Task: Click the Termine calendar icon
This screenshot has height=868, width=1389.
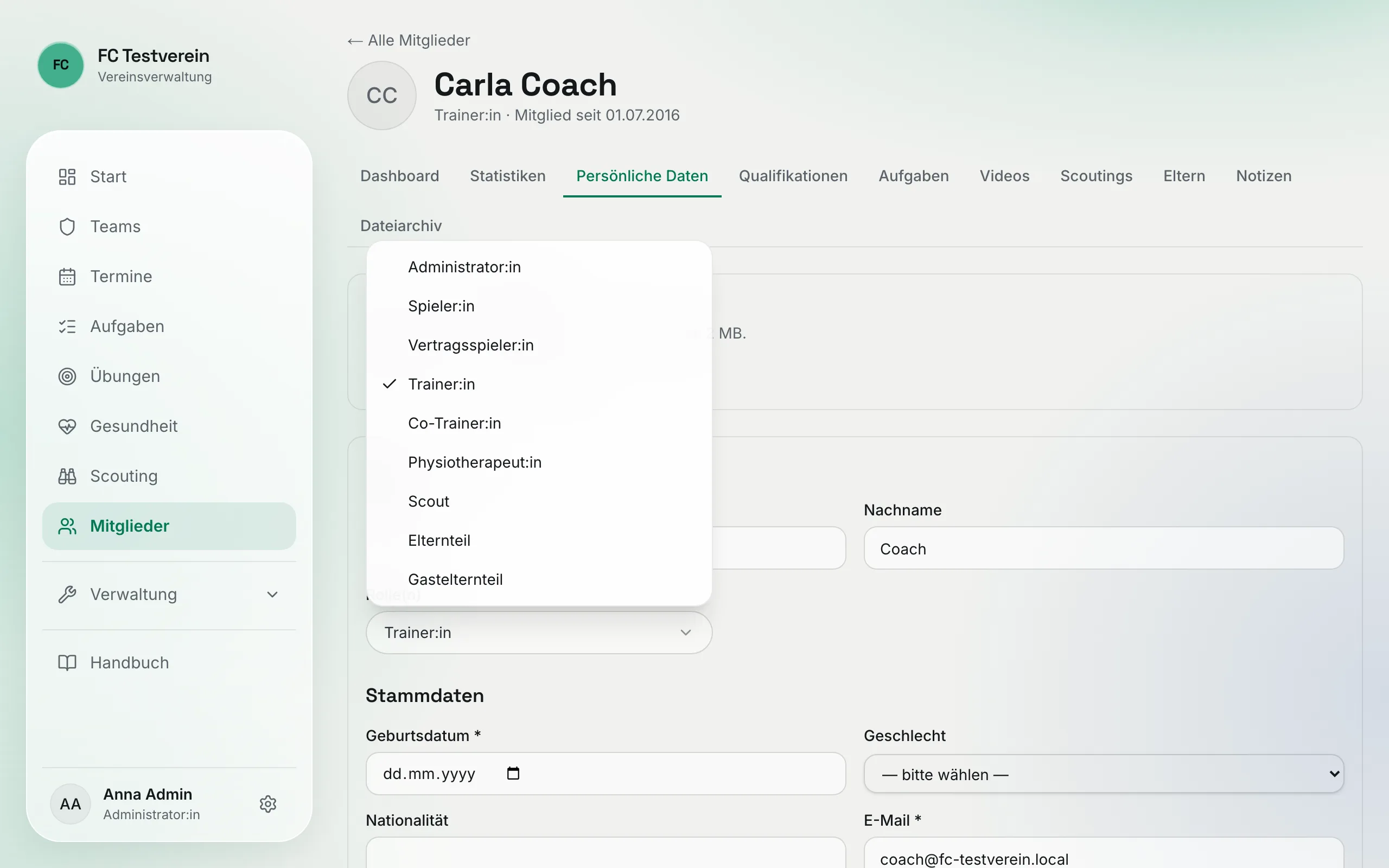Action: point(67,277)
